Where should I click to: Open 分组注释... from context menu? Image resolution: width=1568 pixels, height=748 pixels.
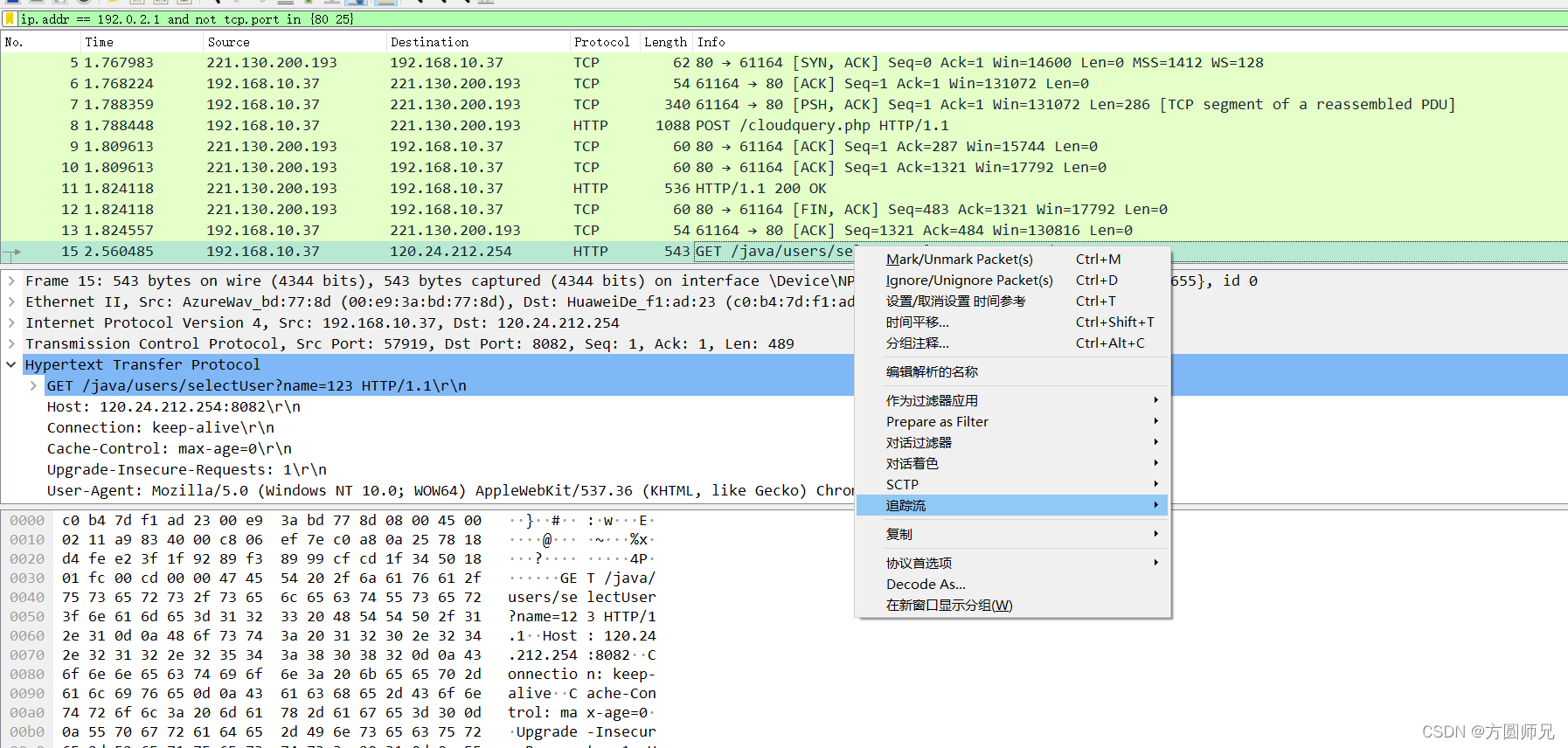(1013, 343)
